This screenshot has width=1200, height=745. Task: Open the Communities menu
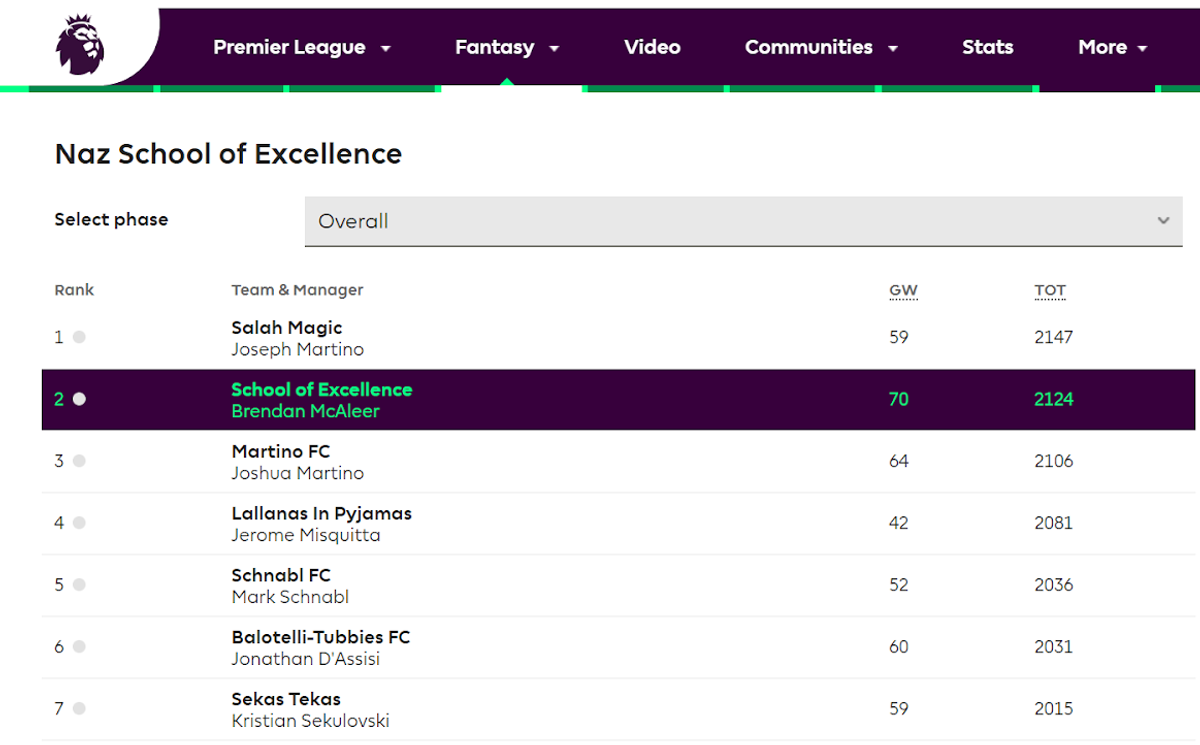click(821, 47)
